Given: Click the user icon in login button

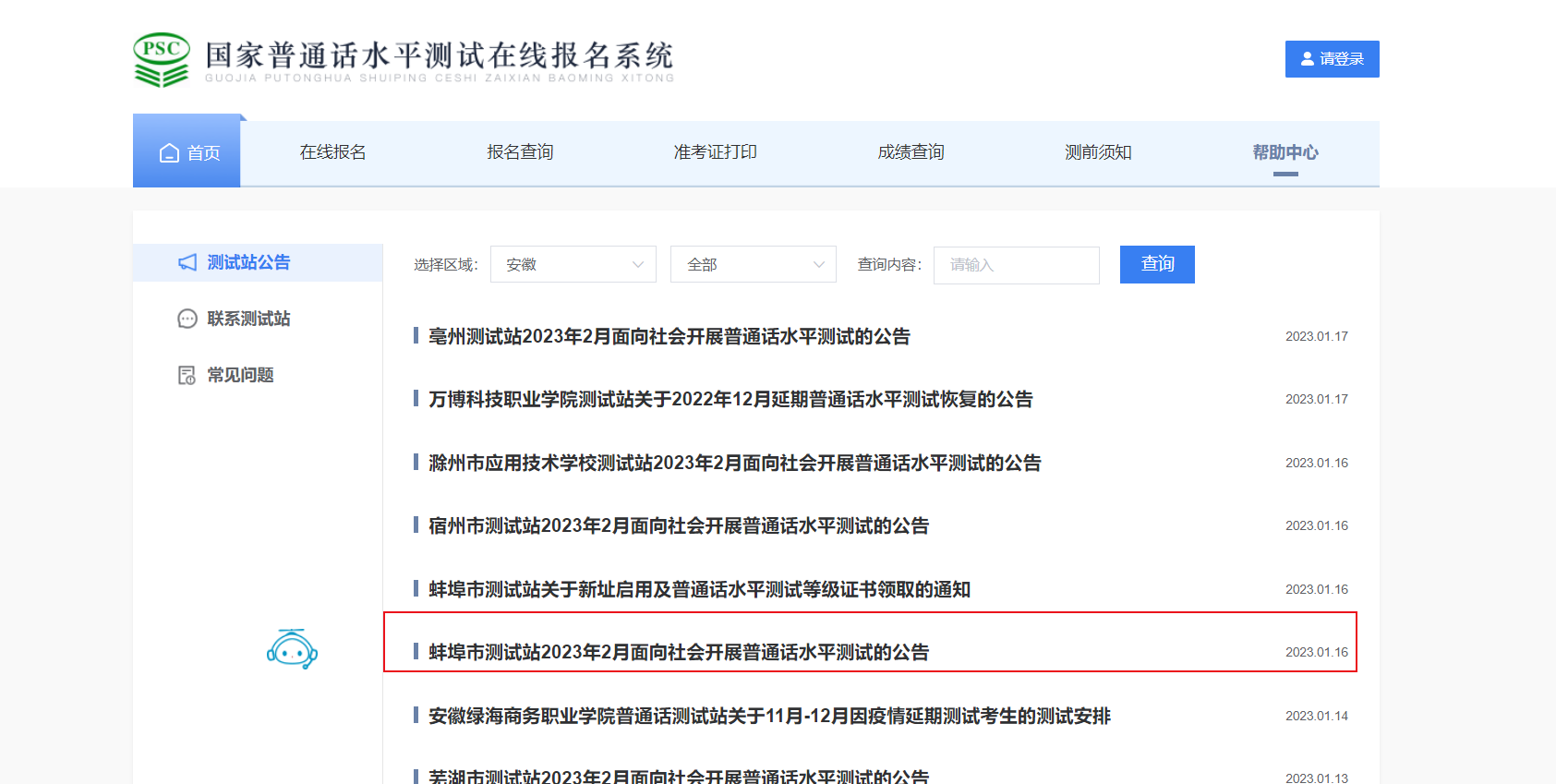Looking at the screenshot, I should (1307, 59).
